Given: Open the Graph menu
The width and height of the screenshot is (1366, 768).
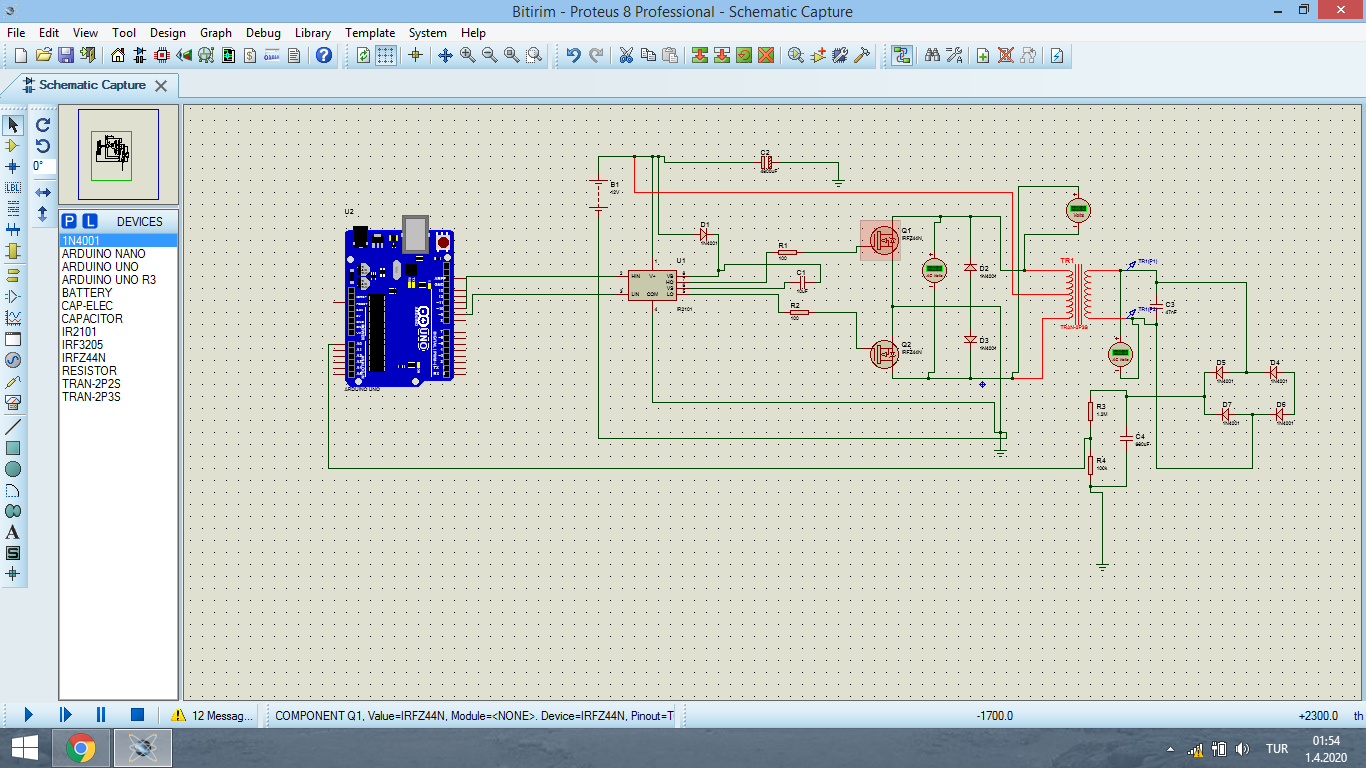Looking at the screenshot, I should coord(216,32).
